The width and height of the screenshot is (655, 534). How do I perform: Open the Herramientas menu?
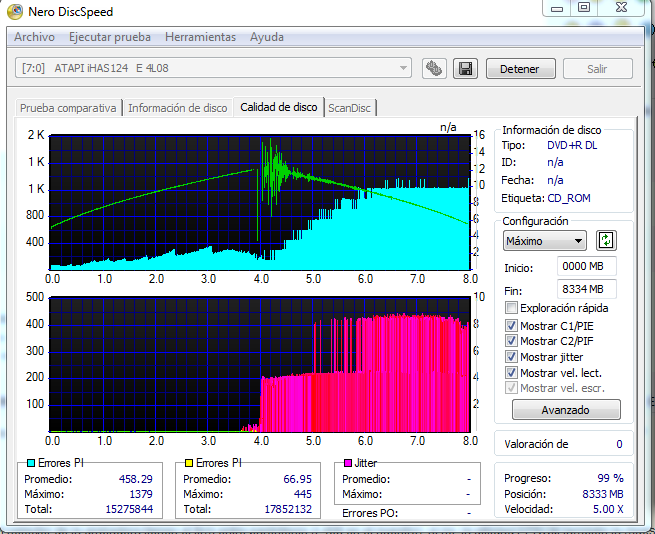200,37
